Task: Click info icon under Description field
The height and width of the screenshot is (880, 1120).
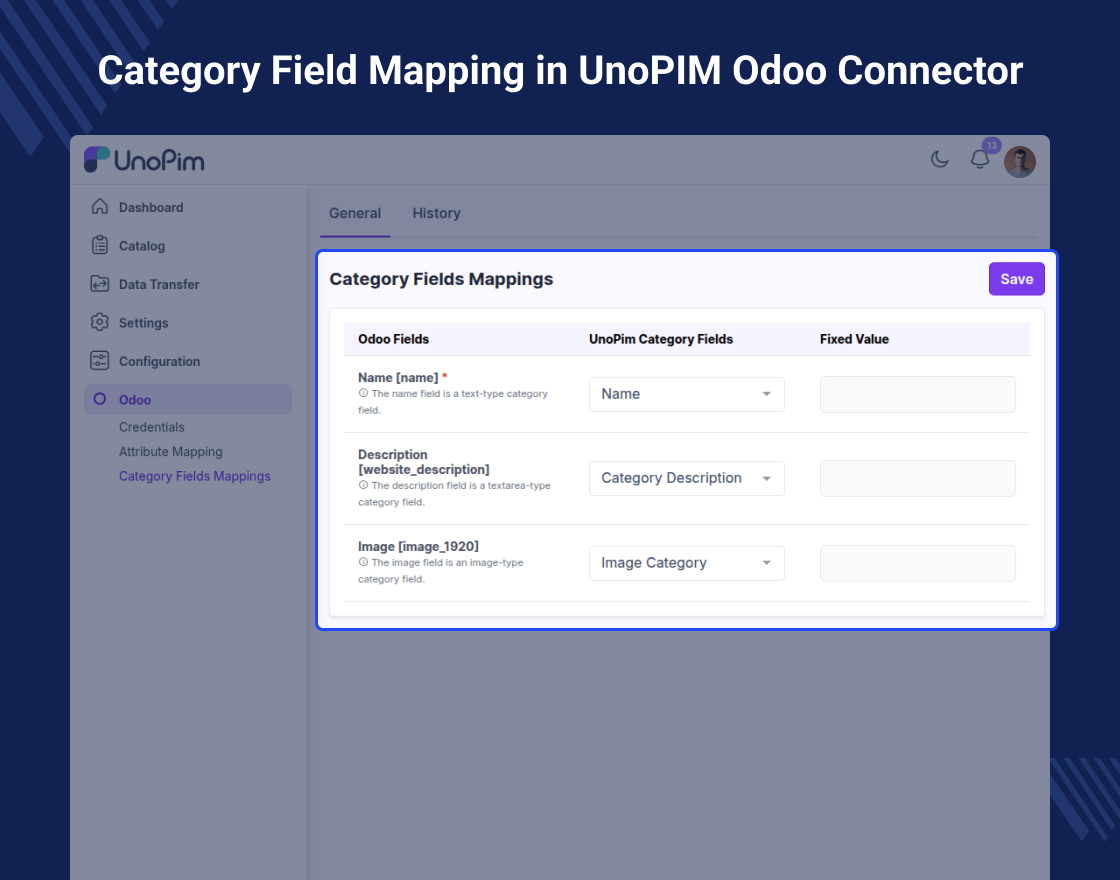Action: [x=363, y=484]
